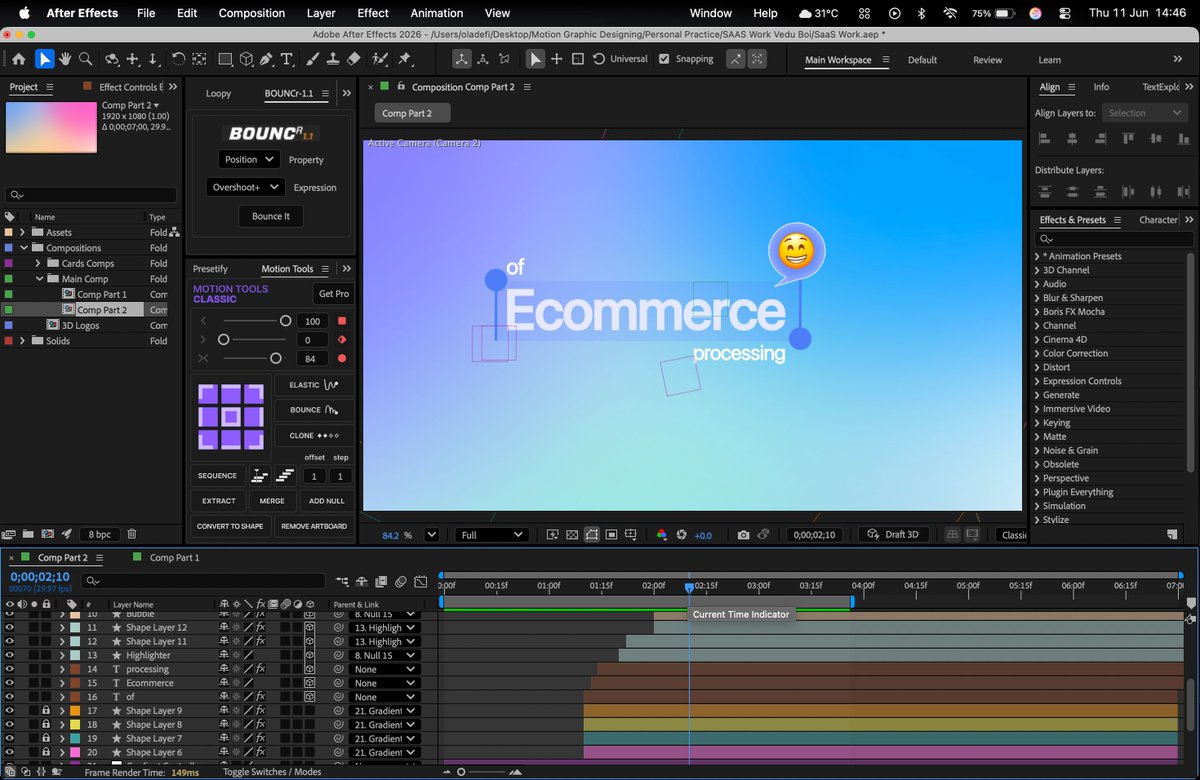Click the CLONE option in Motion Tools
Image resolution: width=1200 pixels, height=780 pixels.
coord(314,436)
